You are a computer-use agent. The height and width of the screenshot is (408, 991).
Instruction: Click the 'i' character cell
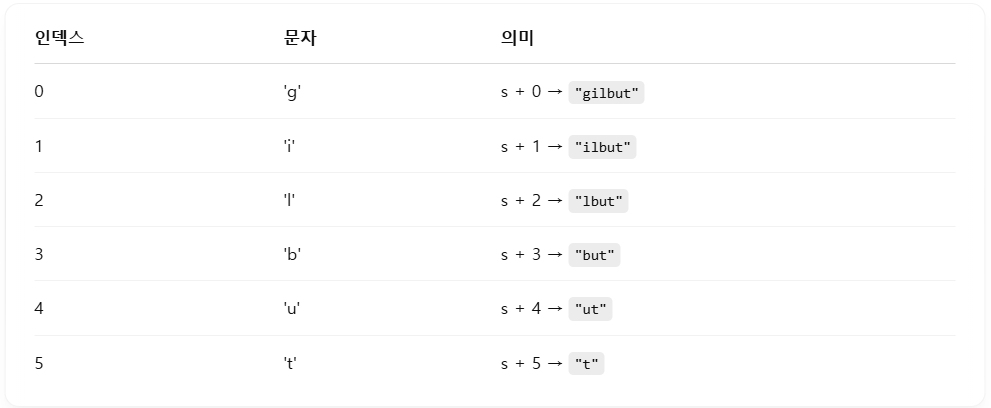click(x=289, y=147)
